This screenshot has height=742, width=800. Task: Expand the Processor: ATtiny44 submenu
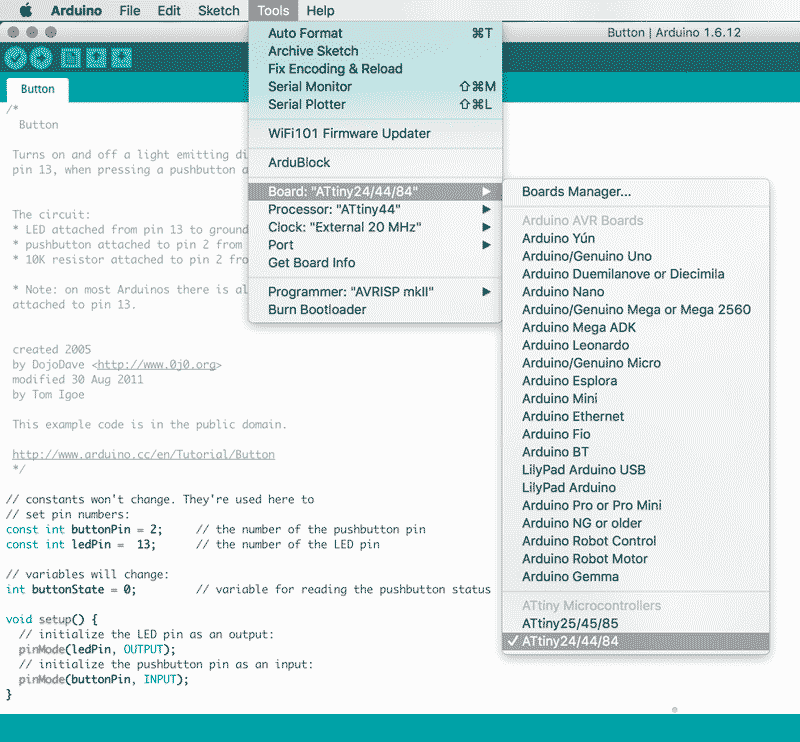click(x=375, y=210)
